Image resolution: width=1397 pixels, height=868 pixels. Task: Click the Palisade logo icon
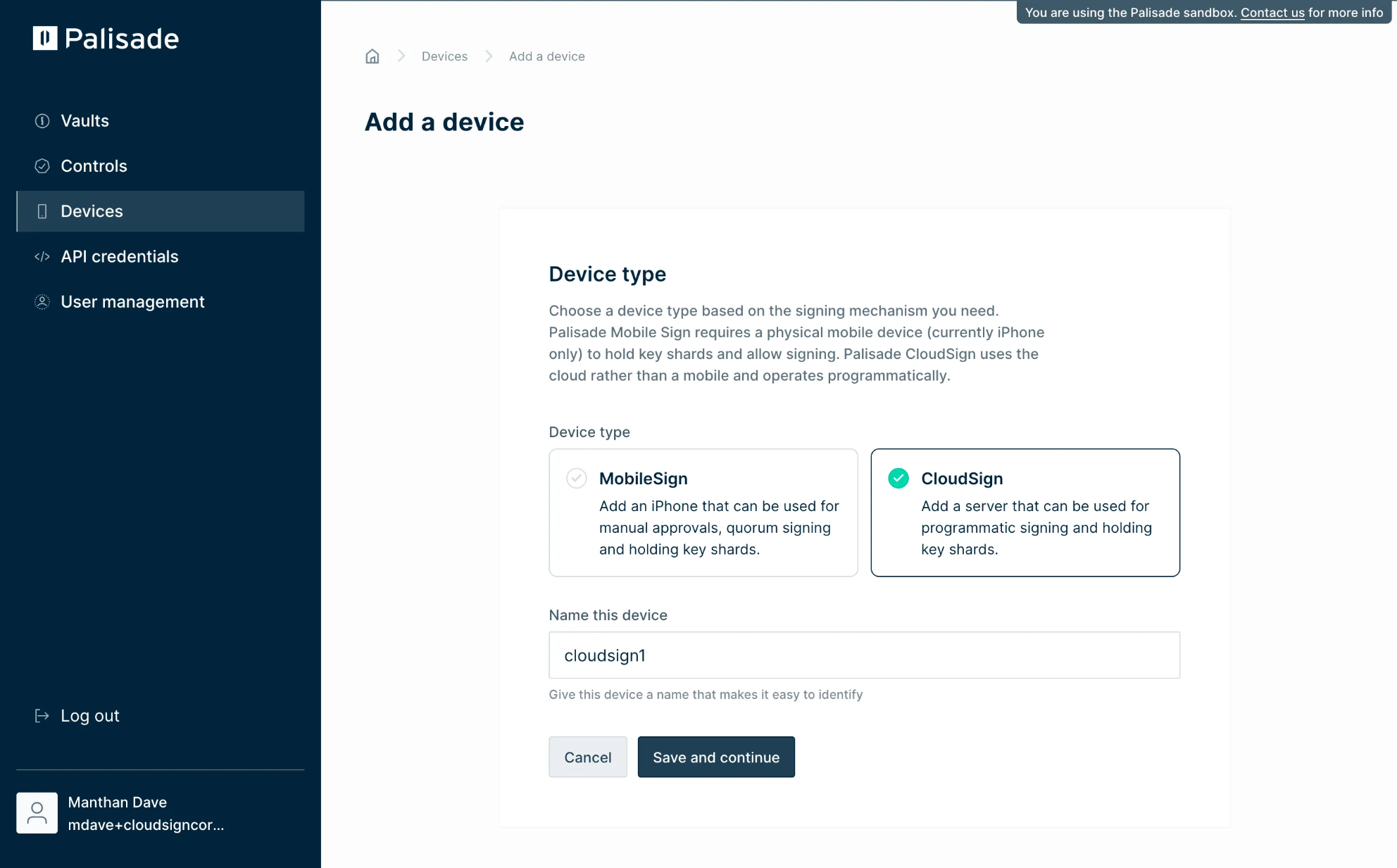(45, 38)
